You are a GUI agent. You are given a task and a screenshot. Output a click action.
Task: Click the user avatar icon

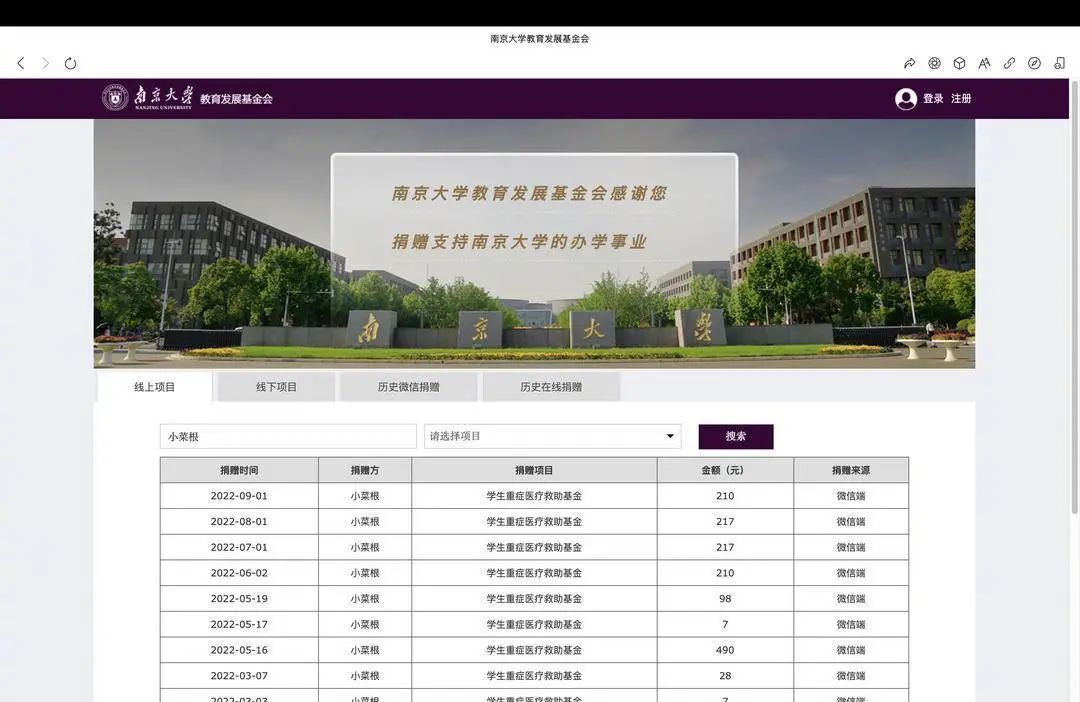[x=906, y=99]
